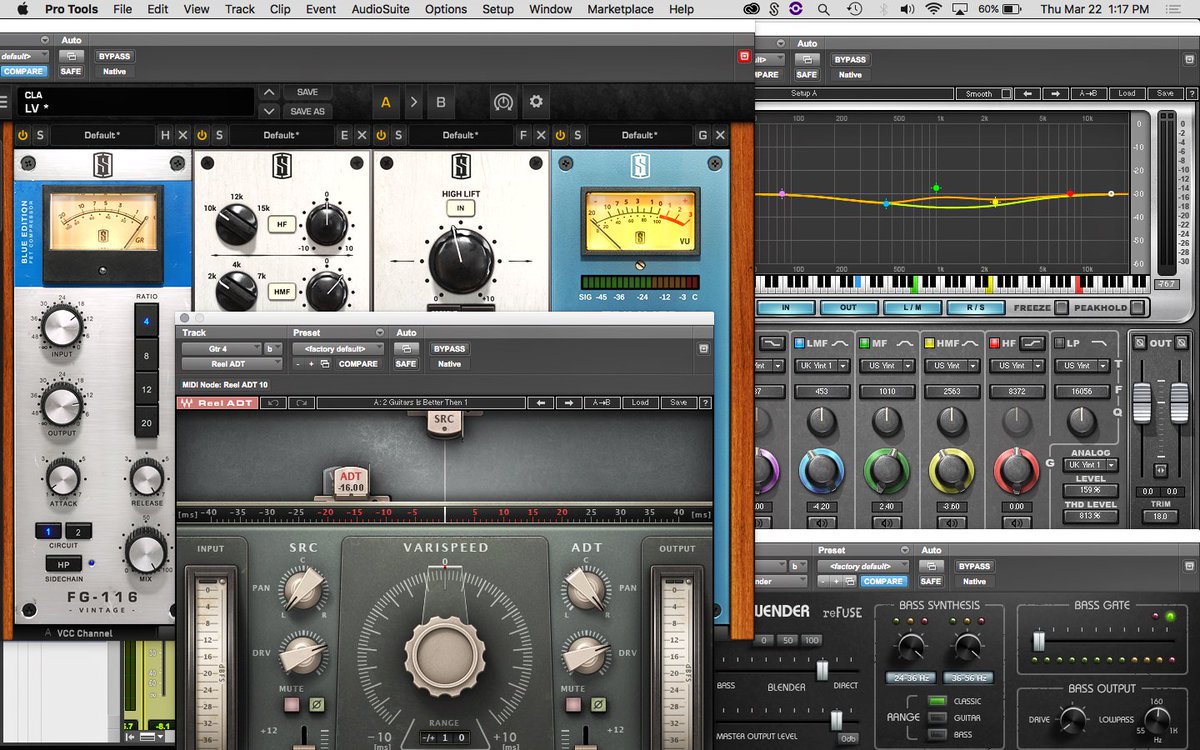Step to next Slate preset with down arrow
1200x750 pixels.
tap(268, 111)
